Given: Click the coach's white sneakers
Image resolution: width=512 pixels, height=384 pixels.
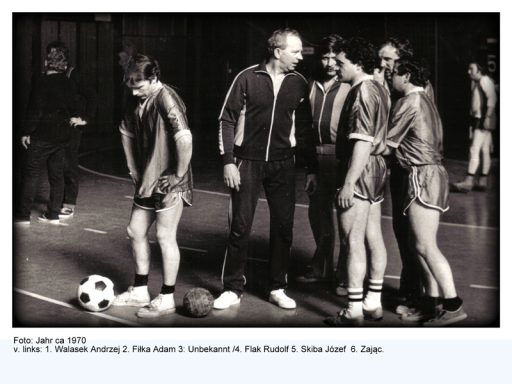Looking at the screenshot, I should (x=255, y=299).
